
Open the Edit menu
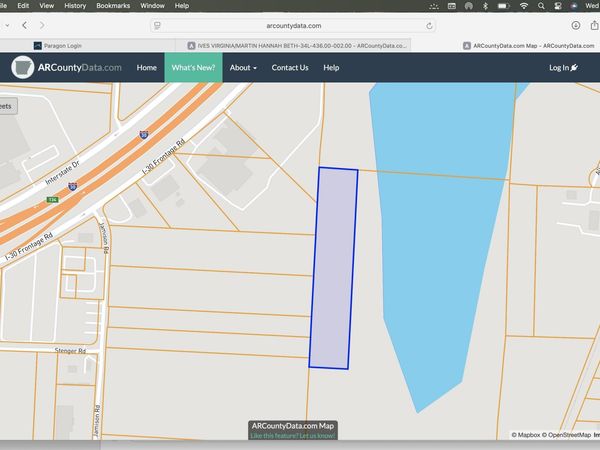tap(23, 6)
